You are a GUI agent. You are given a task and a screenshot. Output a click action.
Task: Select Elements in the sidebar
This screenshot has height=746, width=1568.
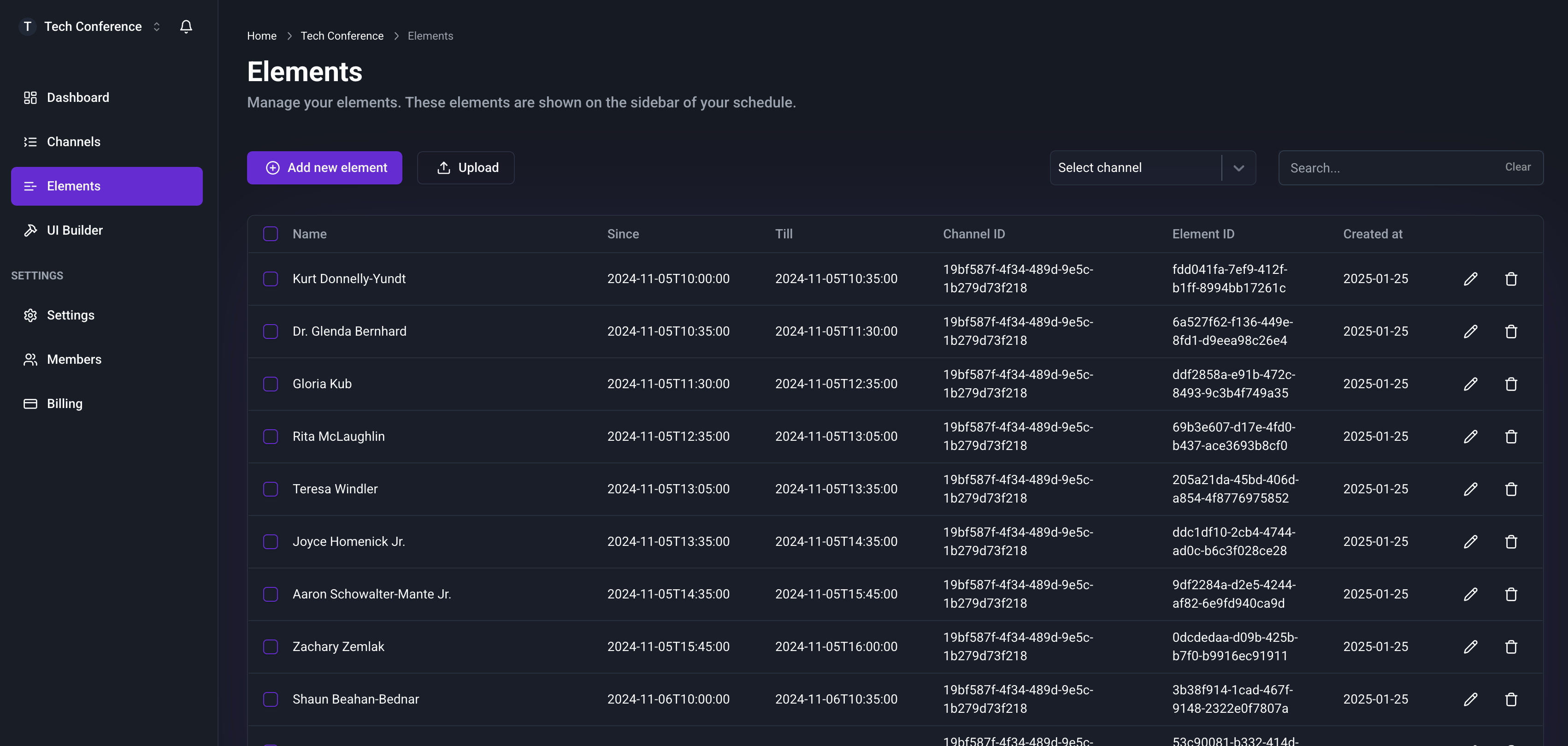[x=106, y=186]
